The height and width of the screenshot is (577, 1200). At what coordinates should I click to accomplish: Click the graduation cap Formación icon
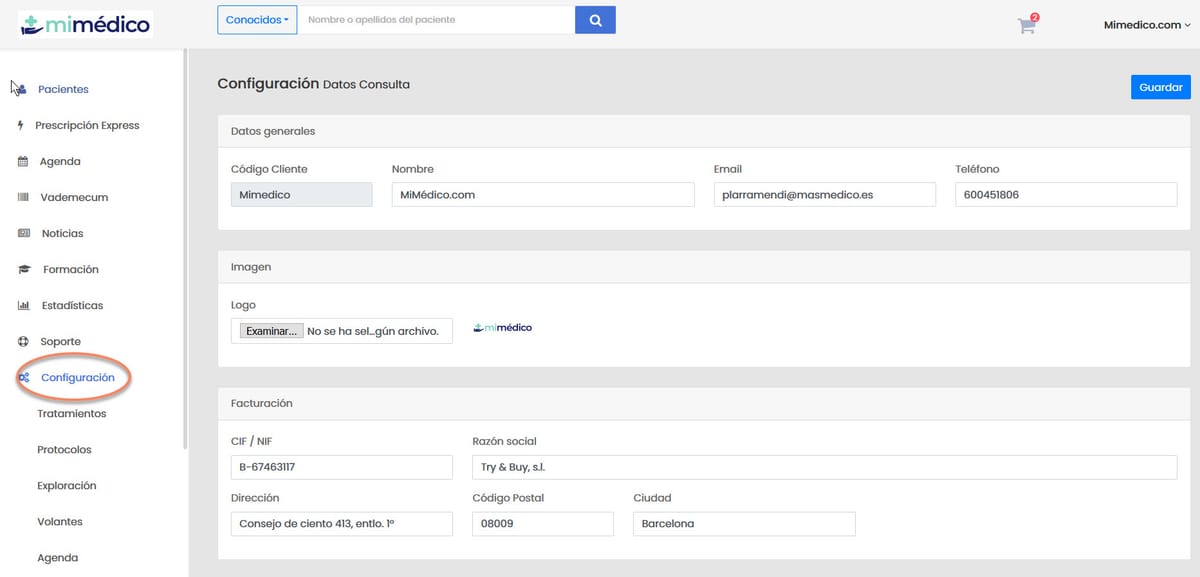[24, 269]
